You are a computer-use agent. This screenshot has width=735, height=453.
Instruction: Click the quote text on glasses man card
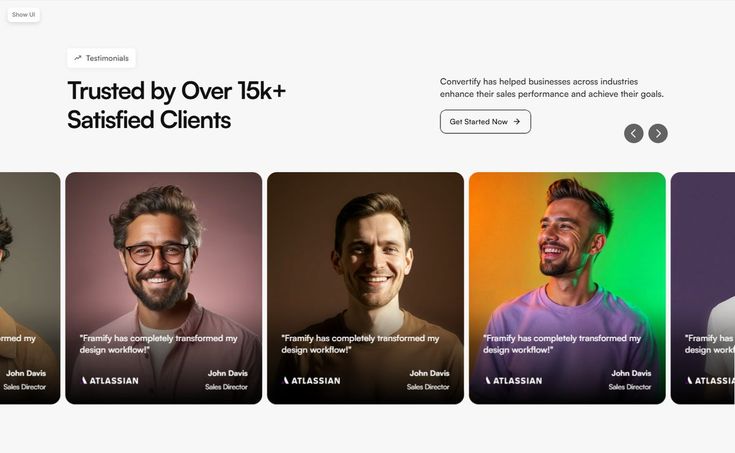158,344
